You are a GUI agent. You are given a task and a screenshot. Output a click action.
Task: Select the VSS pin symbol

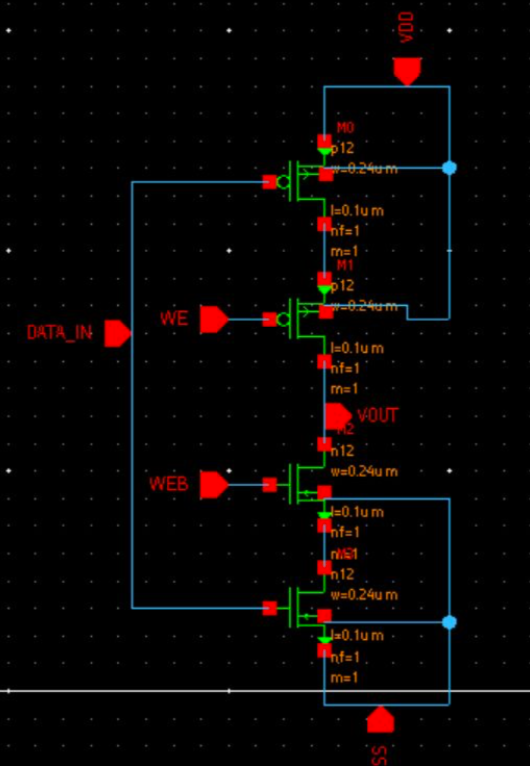[381, 719]
